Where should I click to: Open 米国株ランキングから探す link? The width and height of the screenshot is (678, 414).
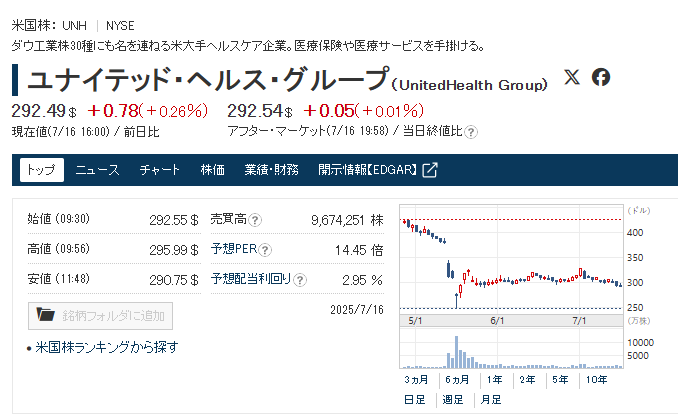point(106,347)
